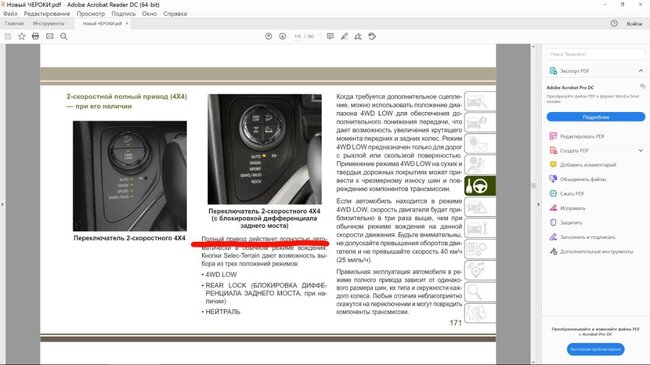Click the tools search input field
The height and width of the screenshot is (365, 650).
click(x=596, y=54)
